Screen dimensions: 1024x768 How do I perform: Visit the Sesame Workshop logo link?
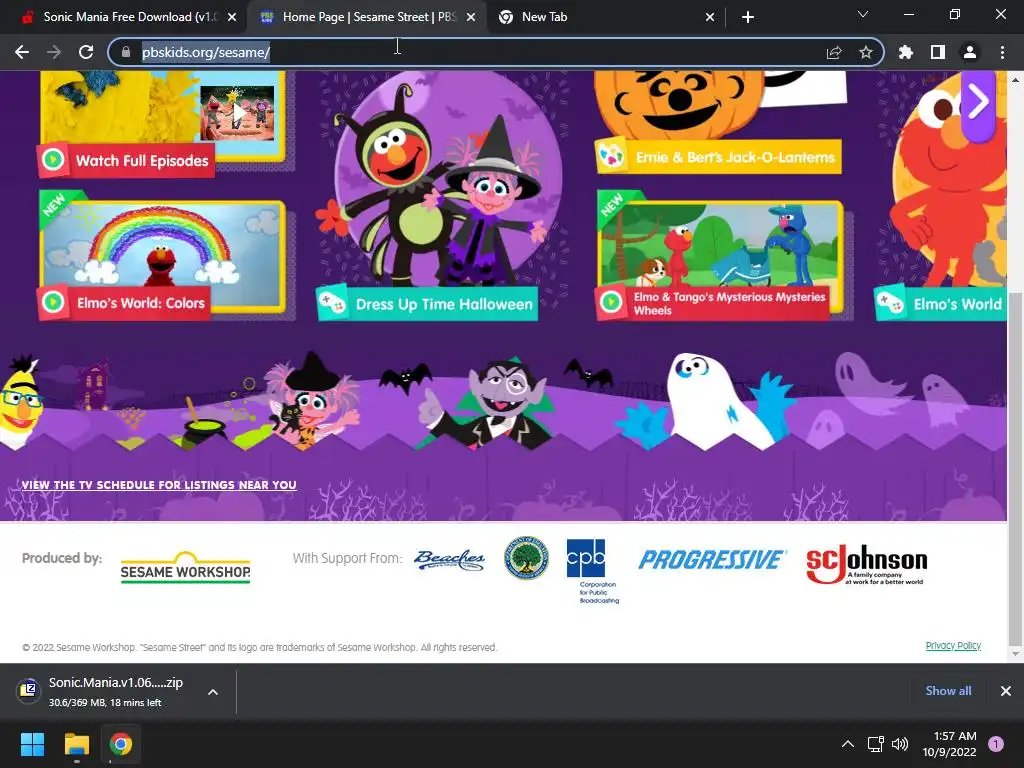tap(185, 568)
